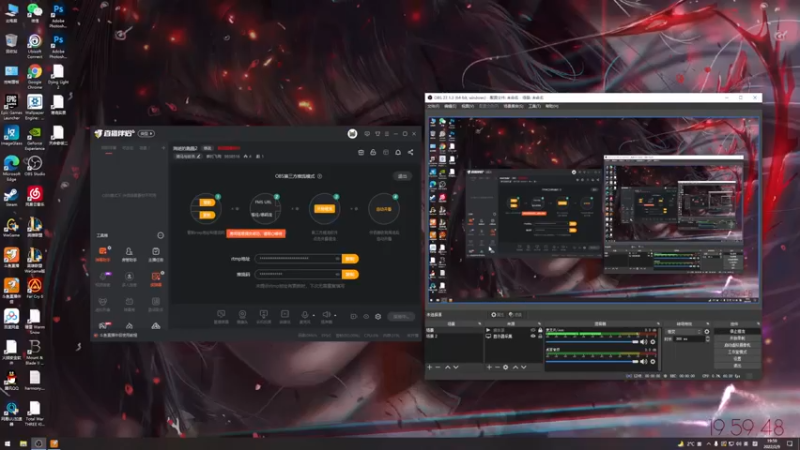Copy the rtmp address with its yellow button
The image size is (800, 450).
pyautogui.click(x=350, y=259)
